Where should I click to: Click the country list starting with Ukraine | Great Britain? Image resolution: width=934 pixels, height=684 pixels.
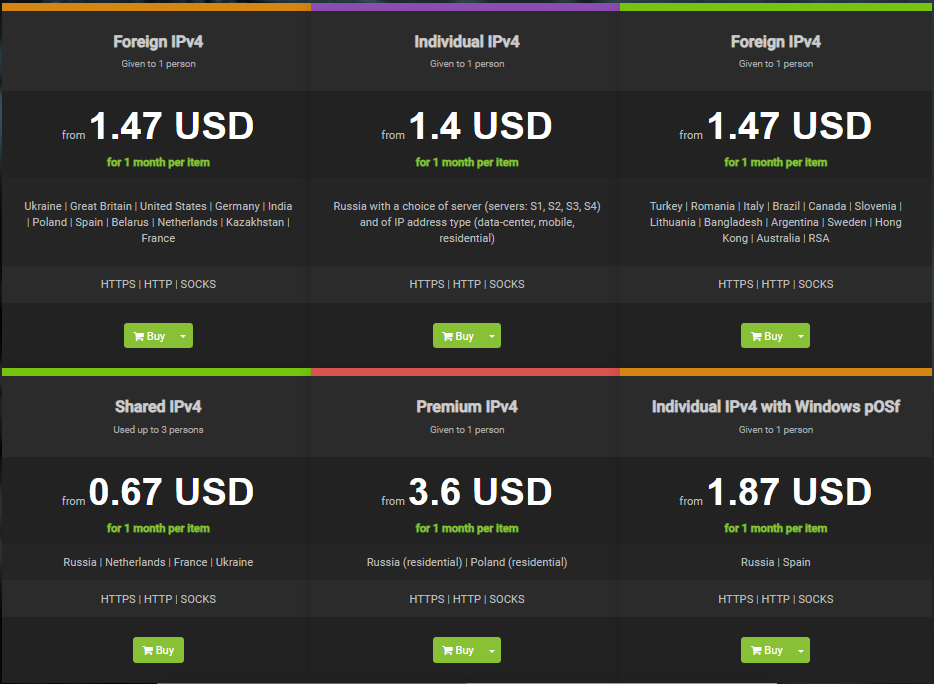[x=158, y=222]
